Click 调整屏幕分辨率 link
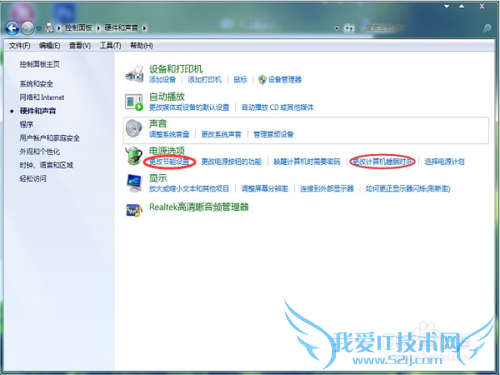This screenshot has width=500, height=375. [x=265, y=189]
